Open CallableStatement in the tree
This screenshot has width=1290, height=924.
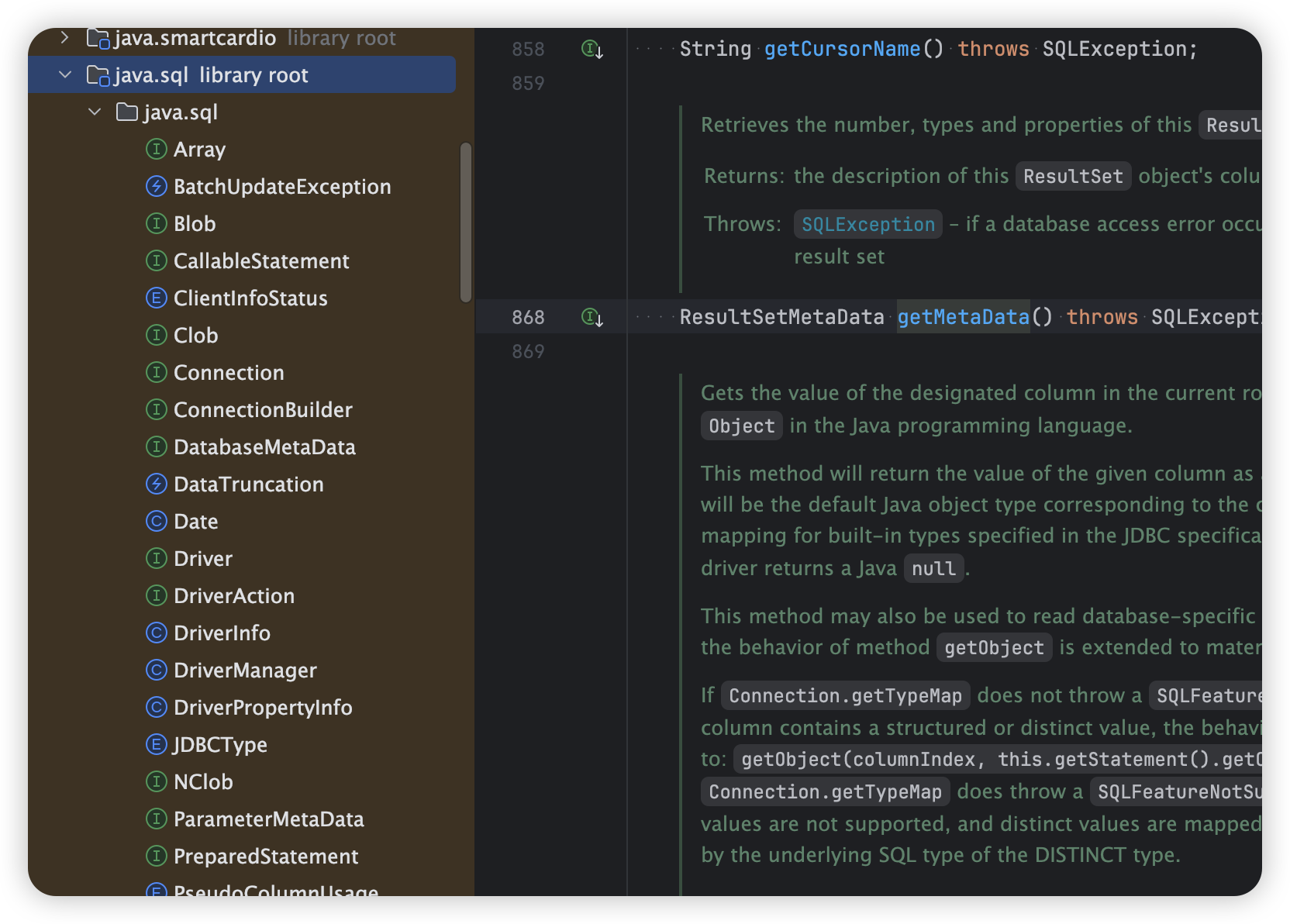(x=261, y=261)
